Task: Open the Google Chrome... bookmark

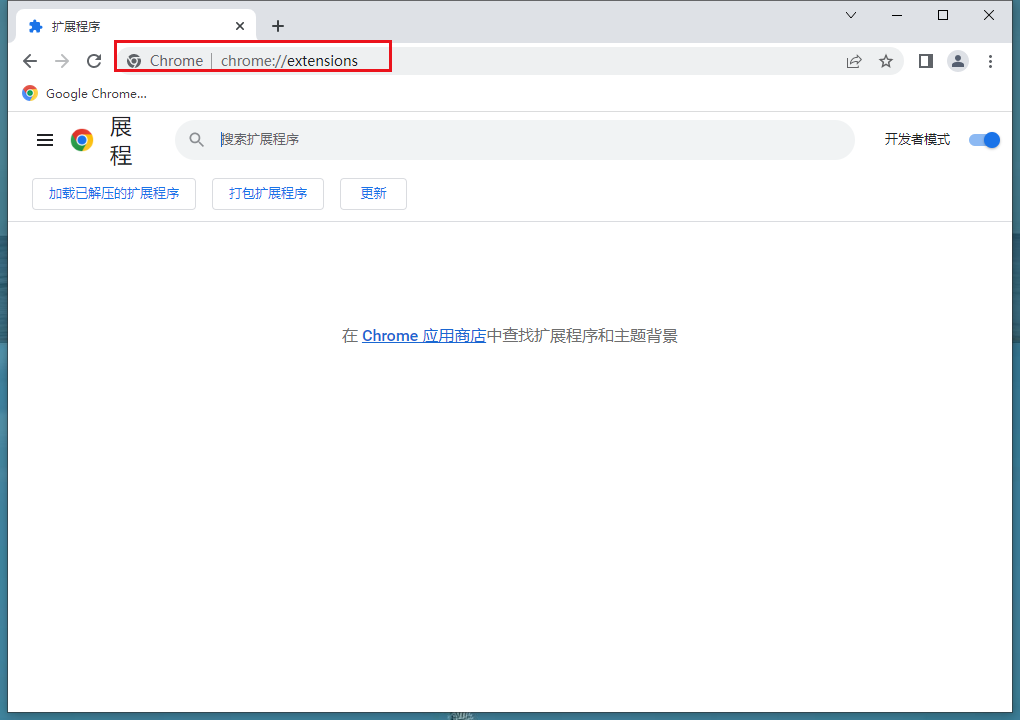Action: coord(85,94)
